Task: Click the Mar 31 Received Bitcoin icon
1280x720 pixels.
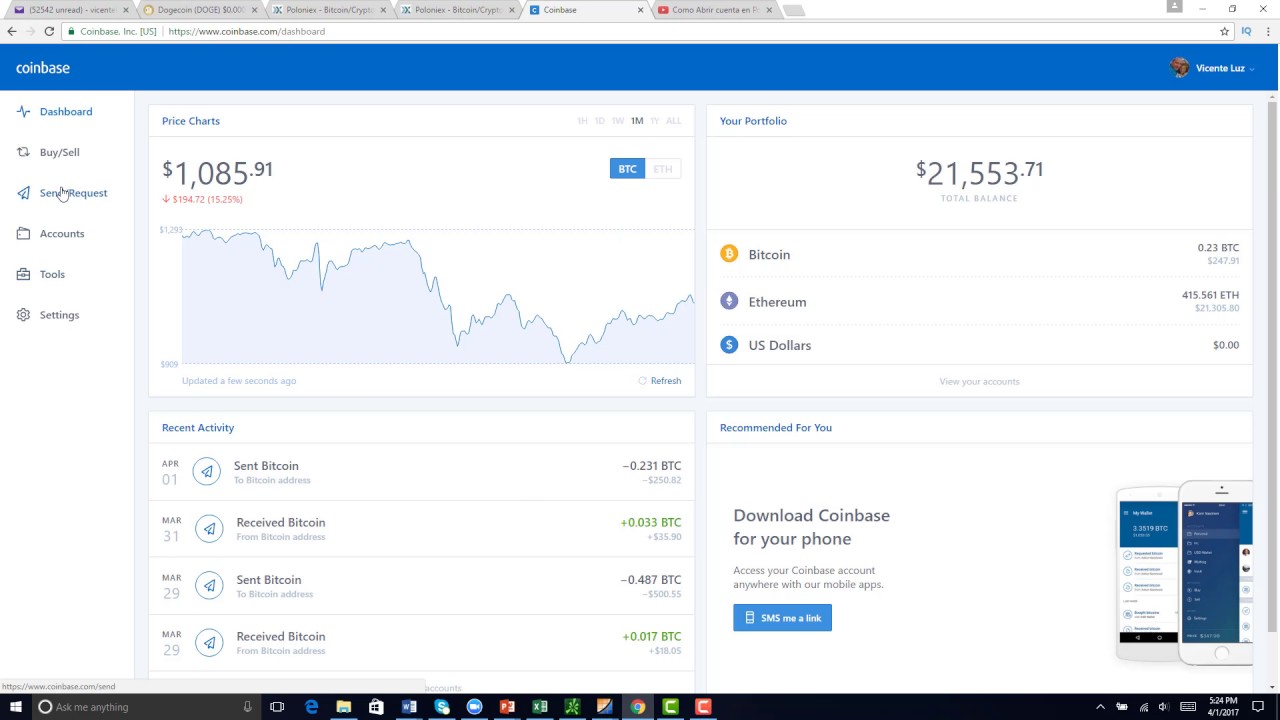Action: [x=209, y=529]
